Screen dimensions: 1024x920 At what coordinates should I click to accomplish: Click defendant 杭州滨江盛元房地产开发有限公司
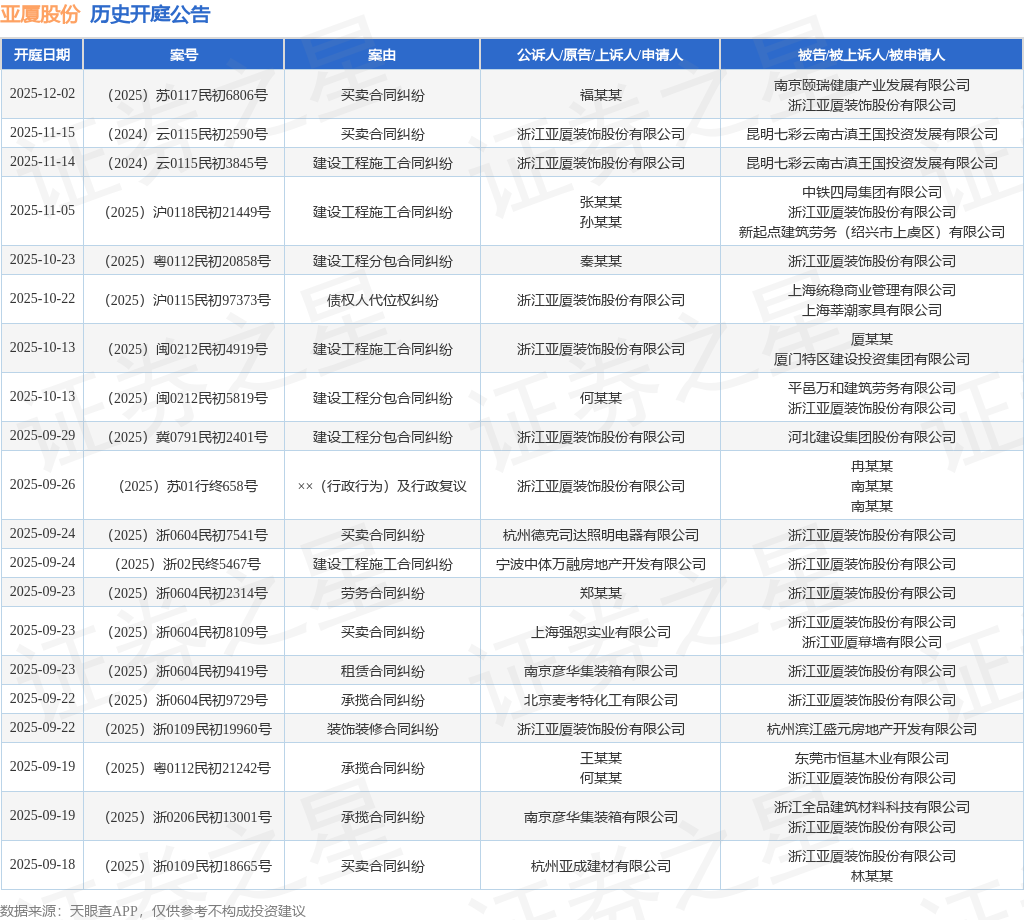coord(872,729)
